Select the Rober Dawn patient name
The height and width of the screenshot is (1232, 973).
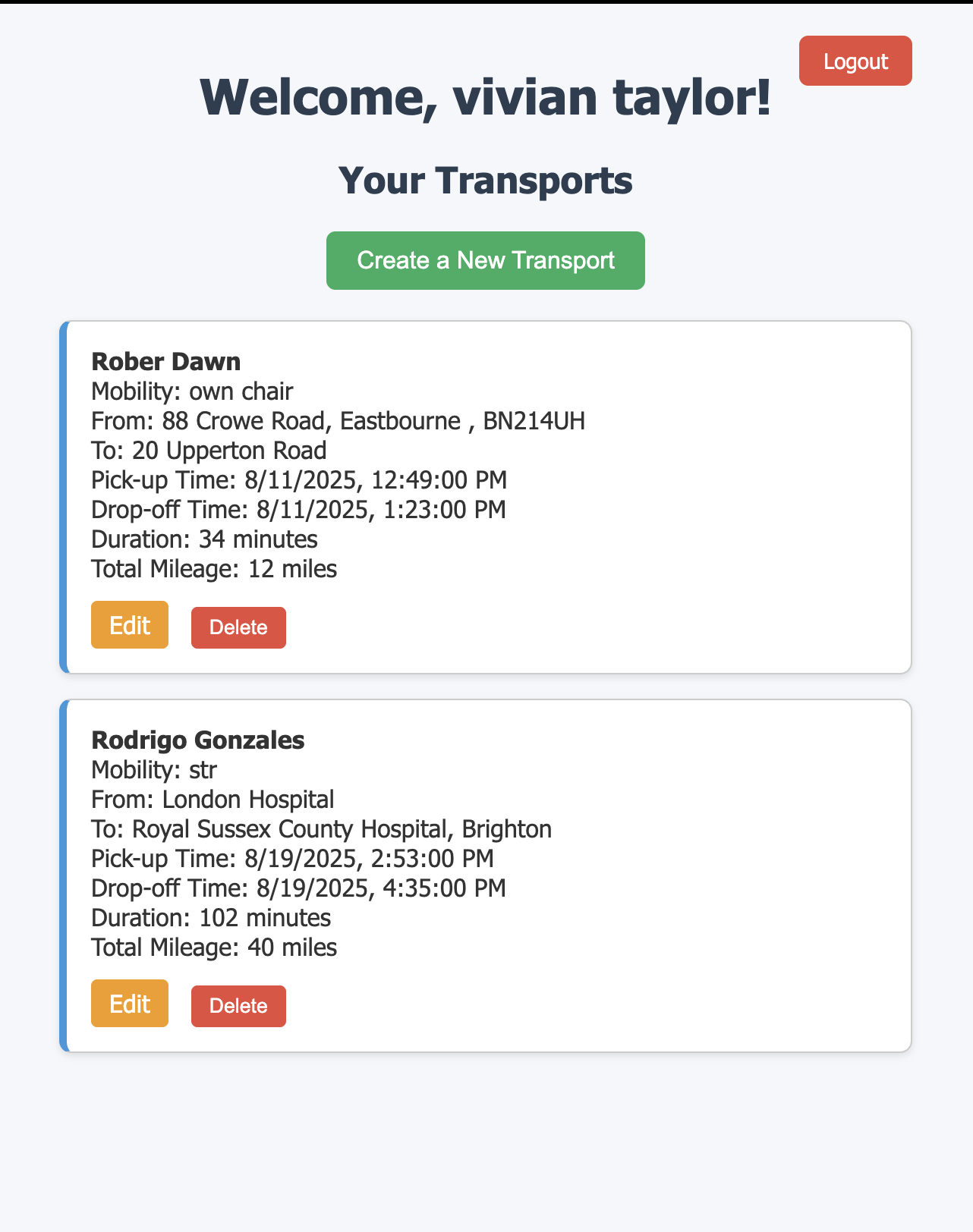[166, 362]
